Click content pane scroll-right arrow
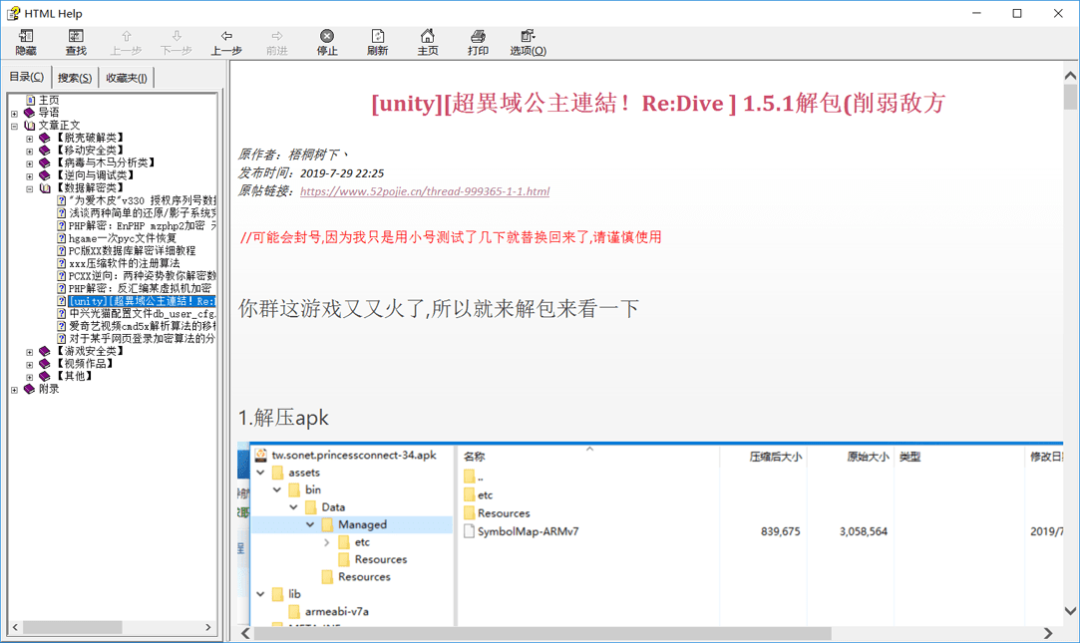Viewport: 1080px width, 643px height. tap(1048, 633)
